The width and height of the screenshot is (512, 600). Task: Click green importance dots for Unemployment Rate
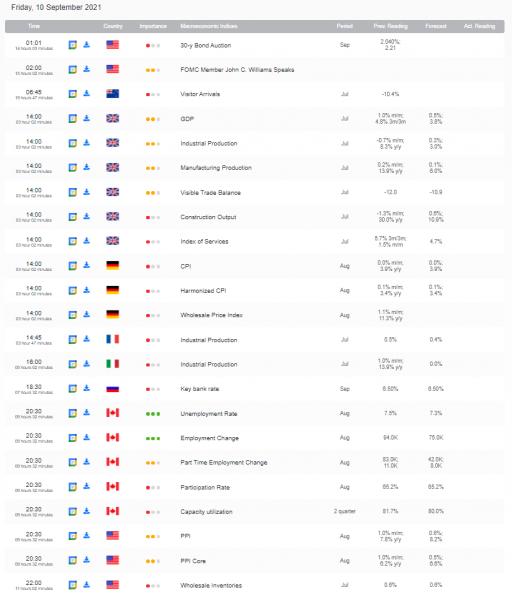(x=153, y=414)
